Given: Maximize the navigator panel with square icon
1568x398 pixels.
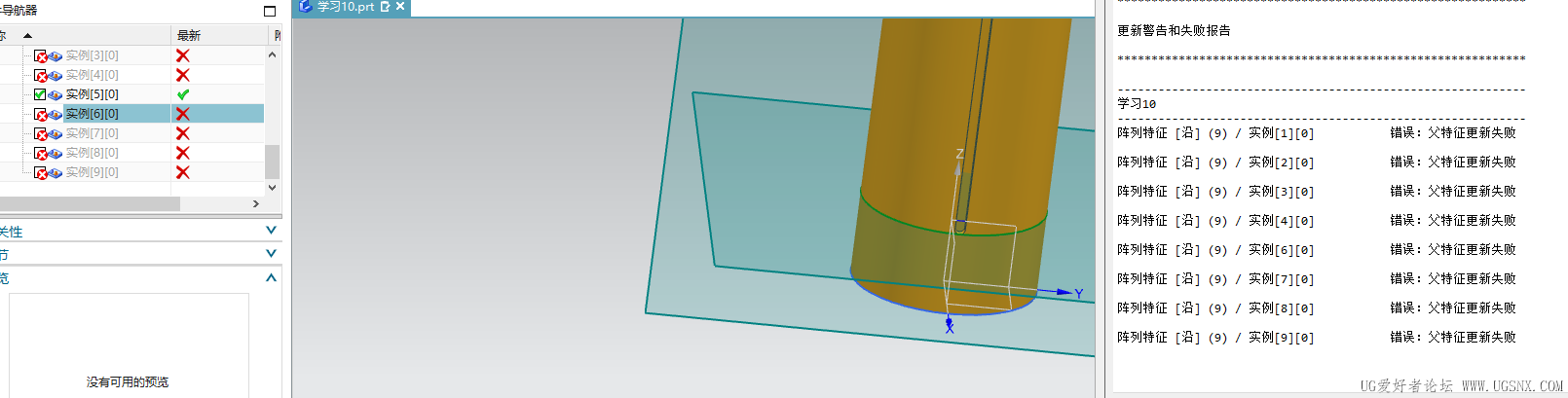Looking at the screenshot, I should [x=270, y=11].
